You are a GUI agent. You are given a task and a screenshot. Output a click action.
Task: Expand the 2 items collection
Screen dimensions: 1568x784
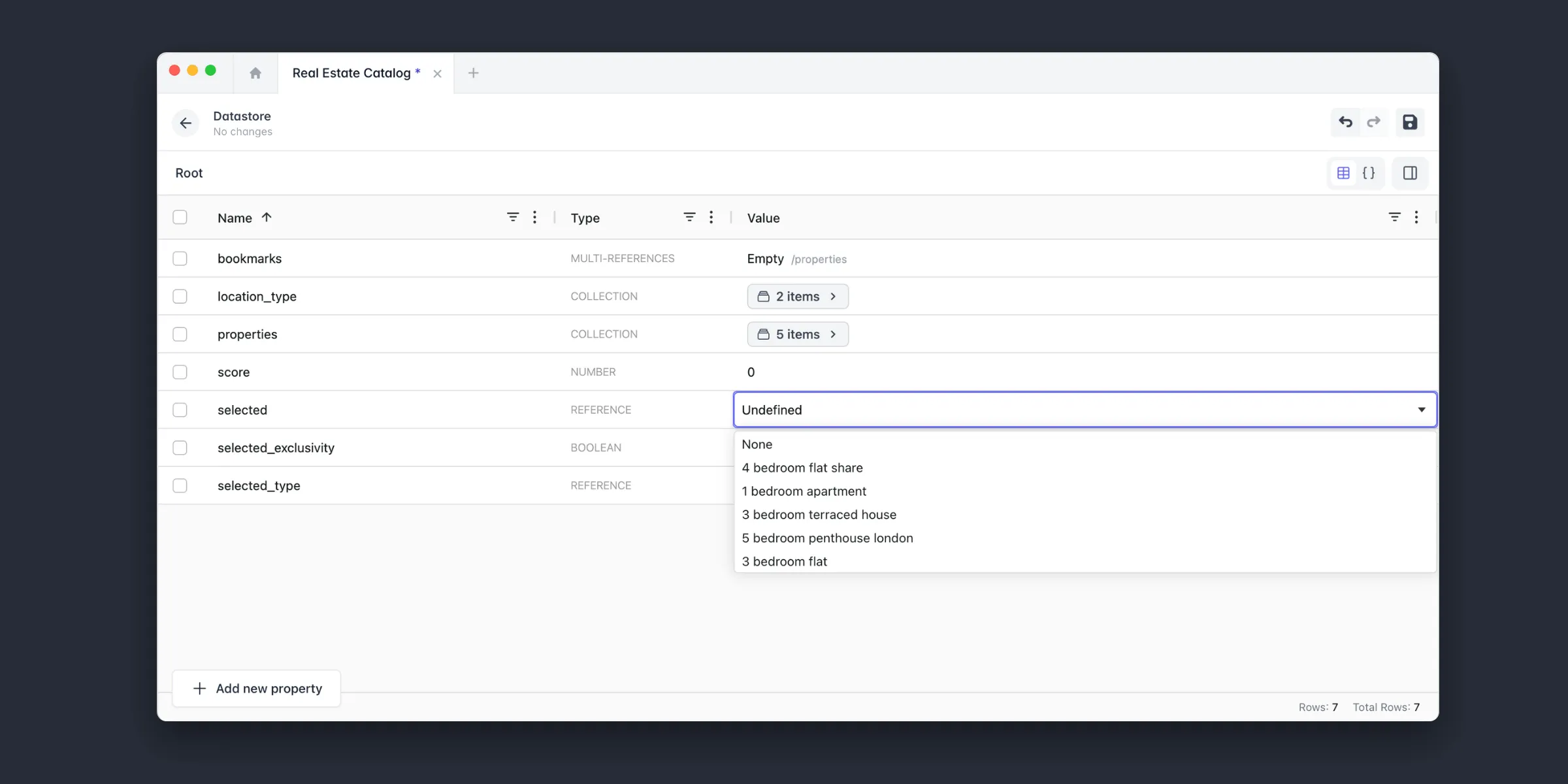pos(798,297)
